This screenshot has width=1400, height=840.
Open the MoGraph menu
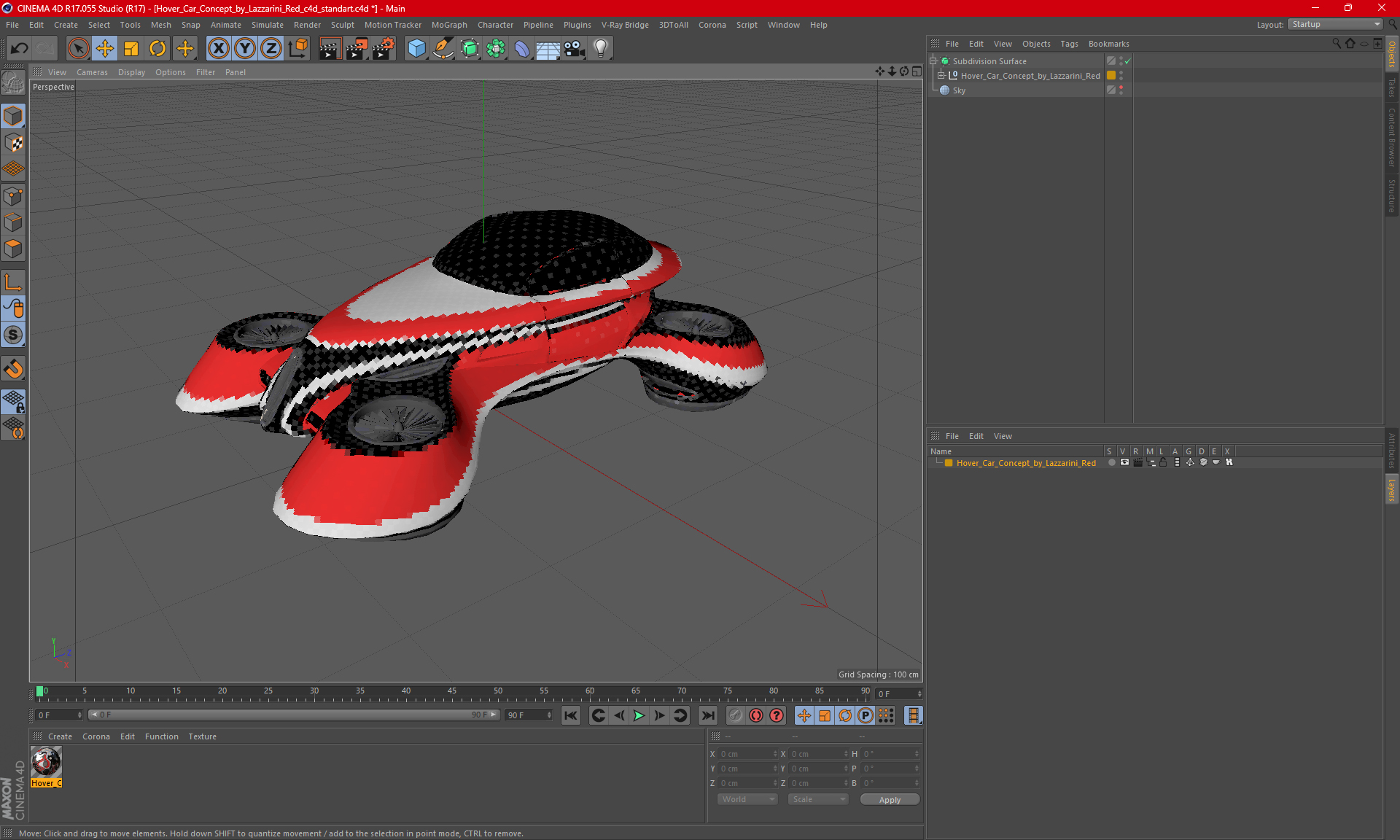tap(449, 25)
